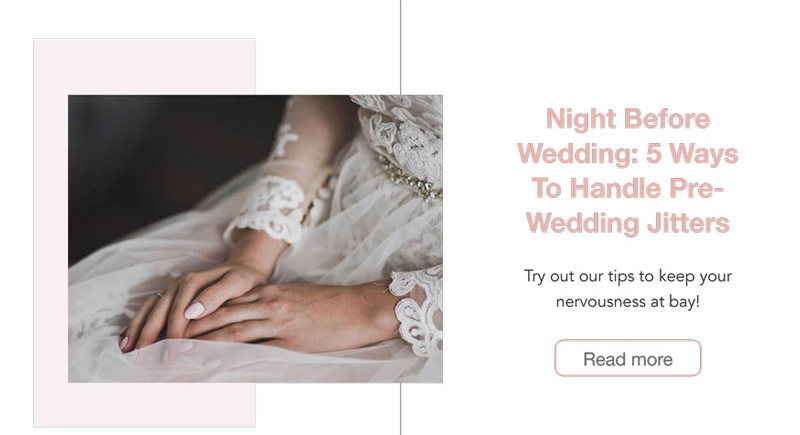Click the pink rectangle below the photo

point(144,404)
